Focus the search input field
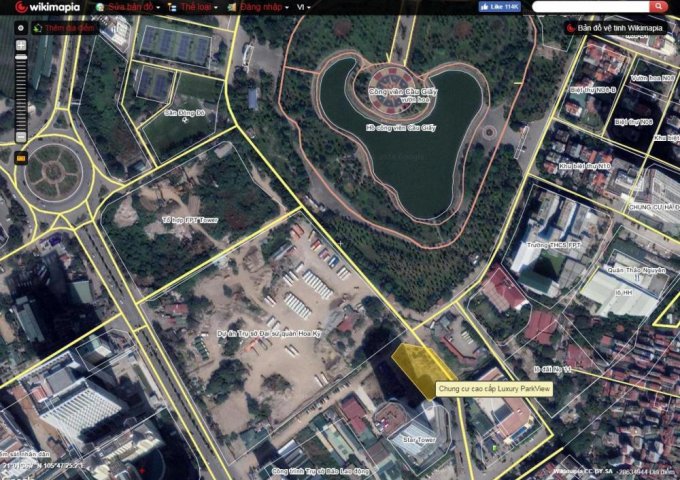Viewport: 680px width, 480px height. pyautogui.click(x=590, y=7)
